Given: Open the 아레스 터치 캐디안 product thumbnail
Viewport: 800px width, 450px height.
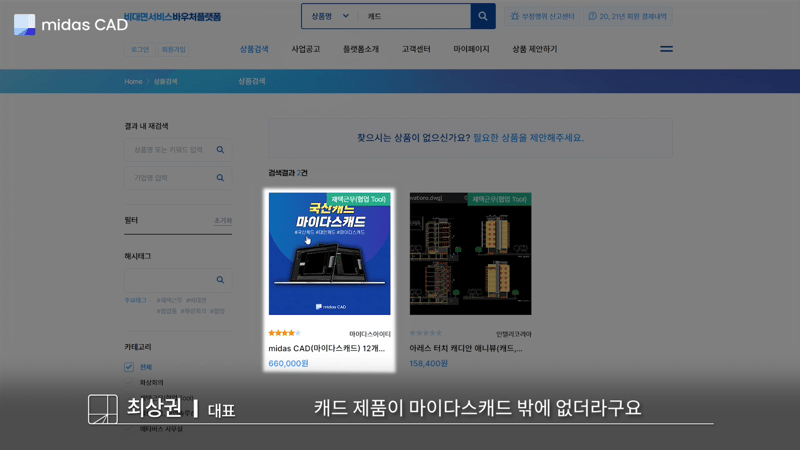Looking at the screenshot, I should point(470,254).
